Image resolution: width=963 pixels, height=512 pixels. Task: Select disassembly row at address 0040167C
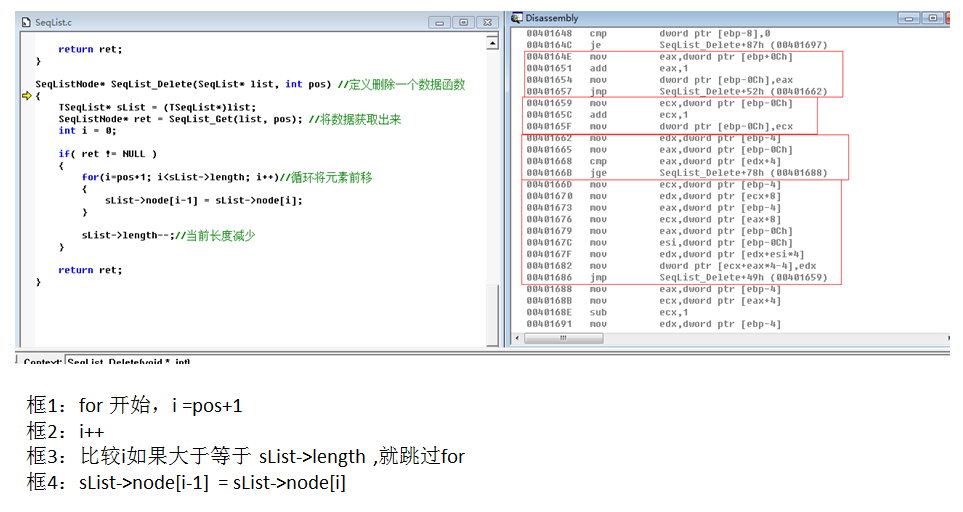pyautogui.click(x=660, y=243)
